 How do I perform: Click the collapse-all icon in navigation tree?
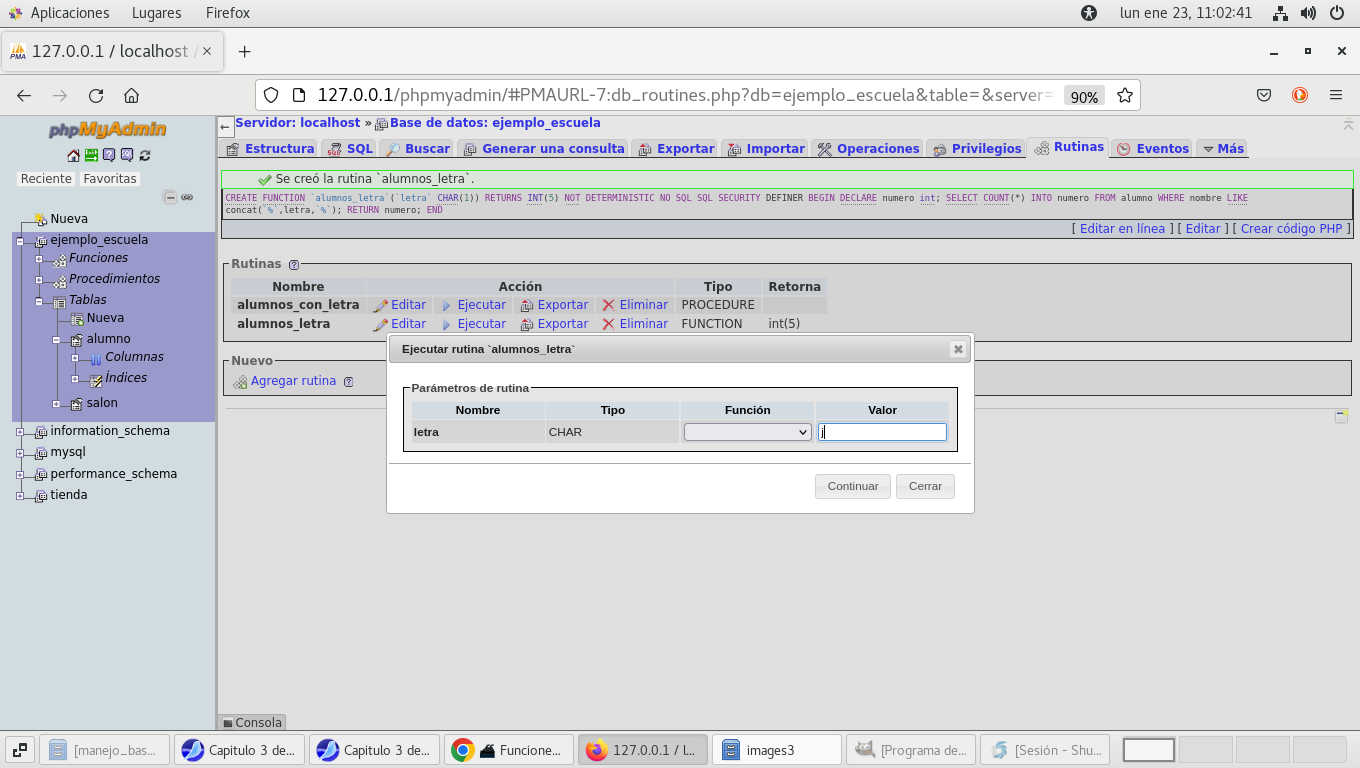(x=170, y=197)
